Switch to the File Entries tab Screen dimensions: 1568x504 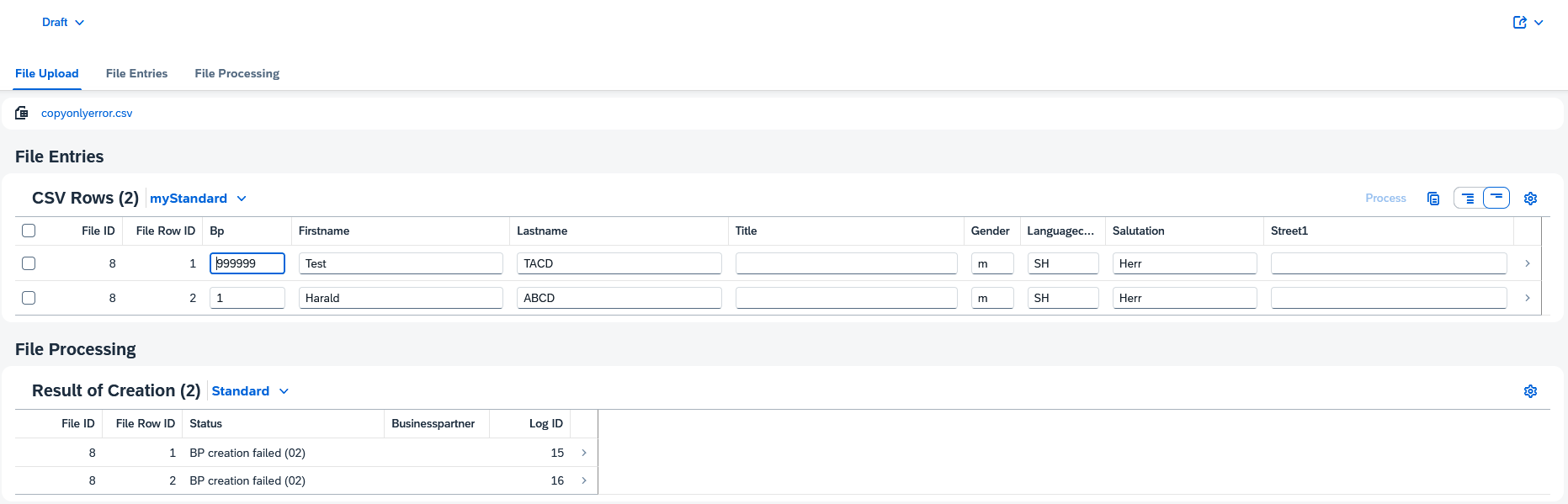[x=136, y=73]
